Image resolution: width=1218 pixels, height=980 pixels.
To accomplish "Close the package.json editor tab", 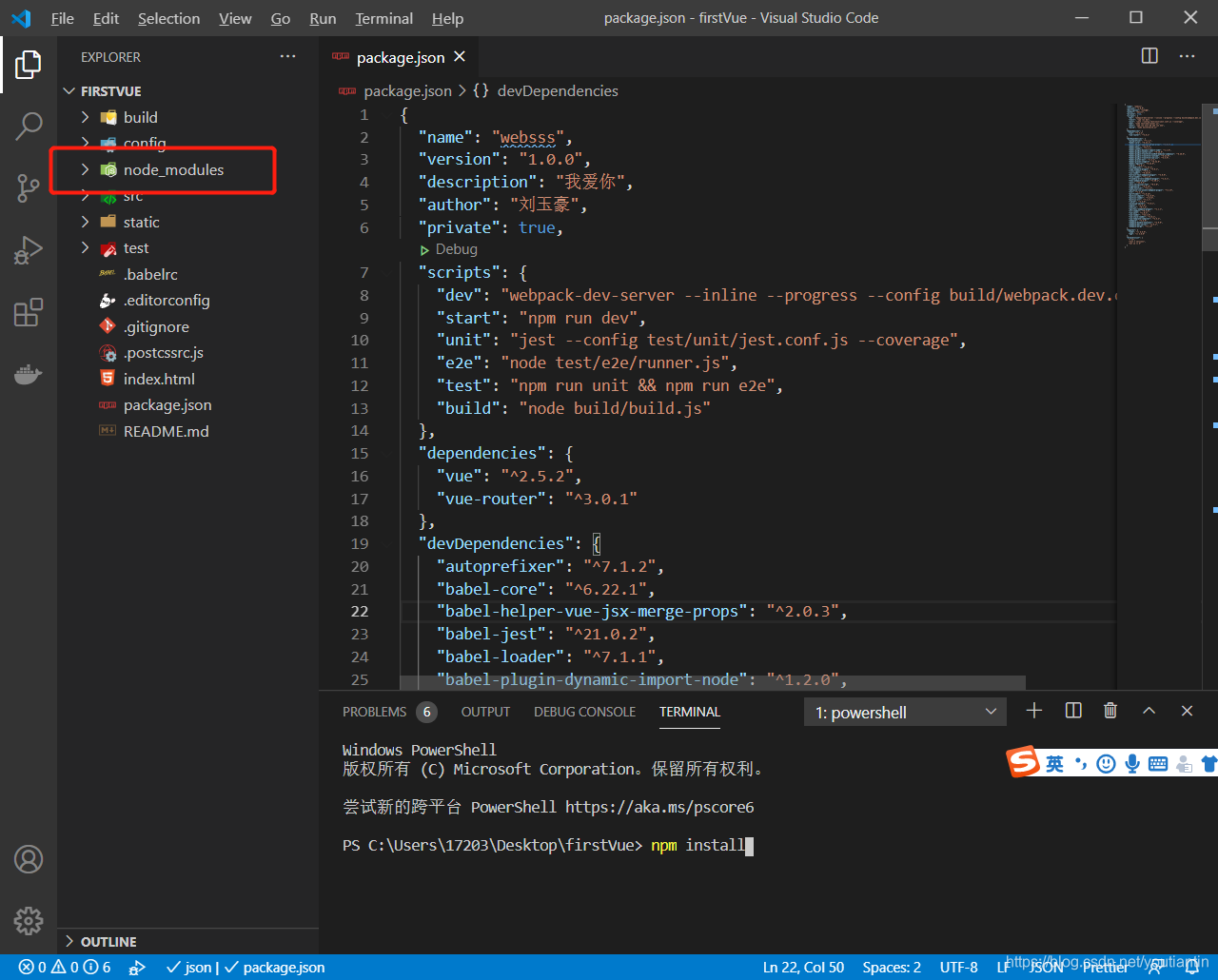I will 460,57.
